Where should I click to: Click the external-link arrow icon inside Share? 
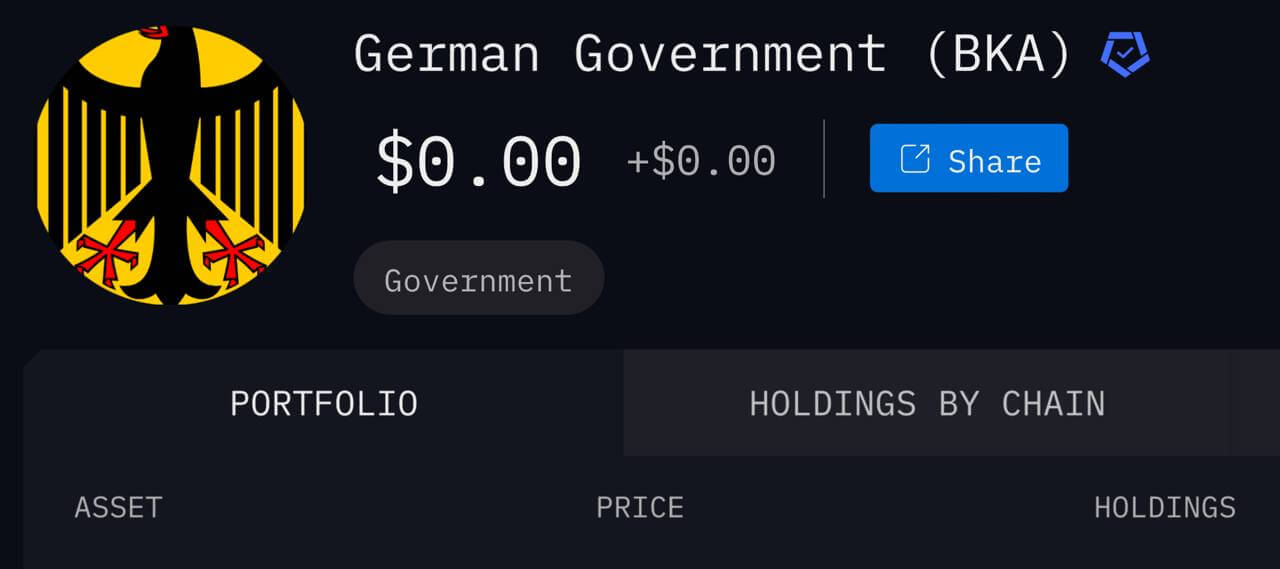915,159
